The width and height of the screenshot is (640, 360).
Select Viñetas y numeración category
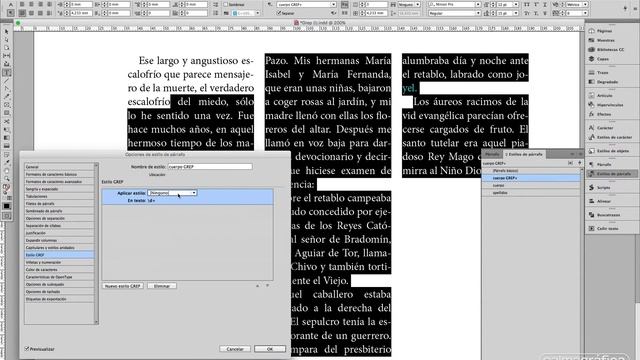59,262
